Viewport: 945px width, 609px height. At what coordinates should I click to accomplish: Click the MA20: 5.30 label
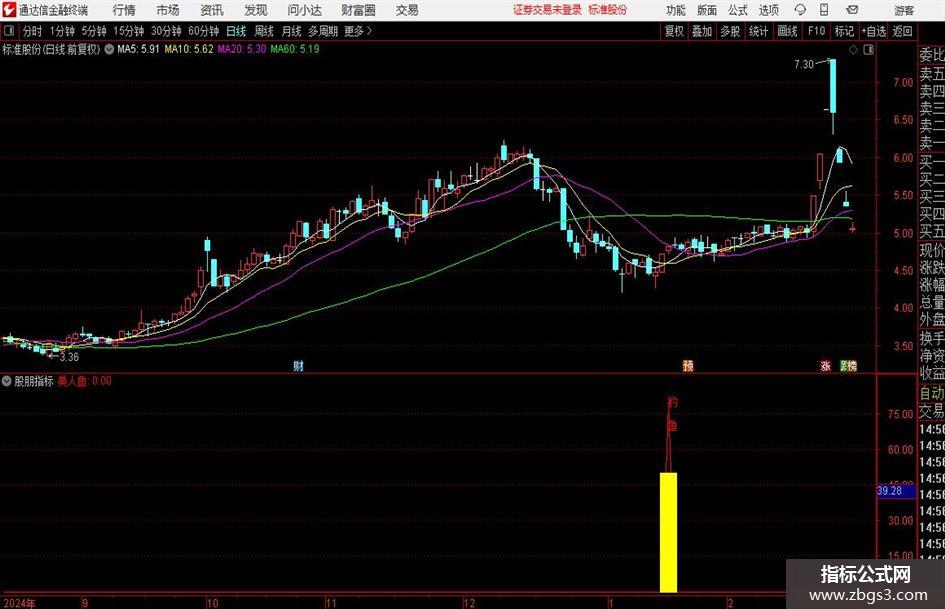click(x=242, y=49)
